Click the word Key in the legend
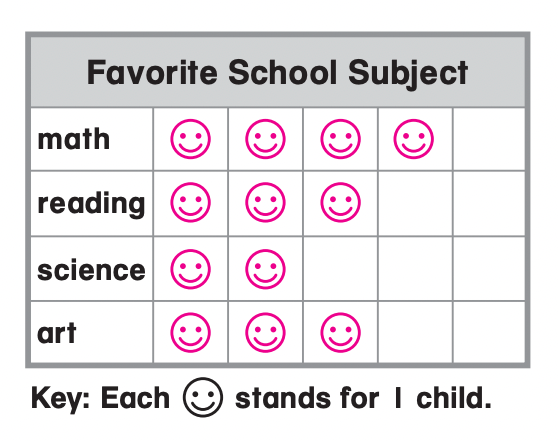This screenshot has height=441, width=558. pos(60,399)
